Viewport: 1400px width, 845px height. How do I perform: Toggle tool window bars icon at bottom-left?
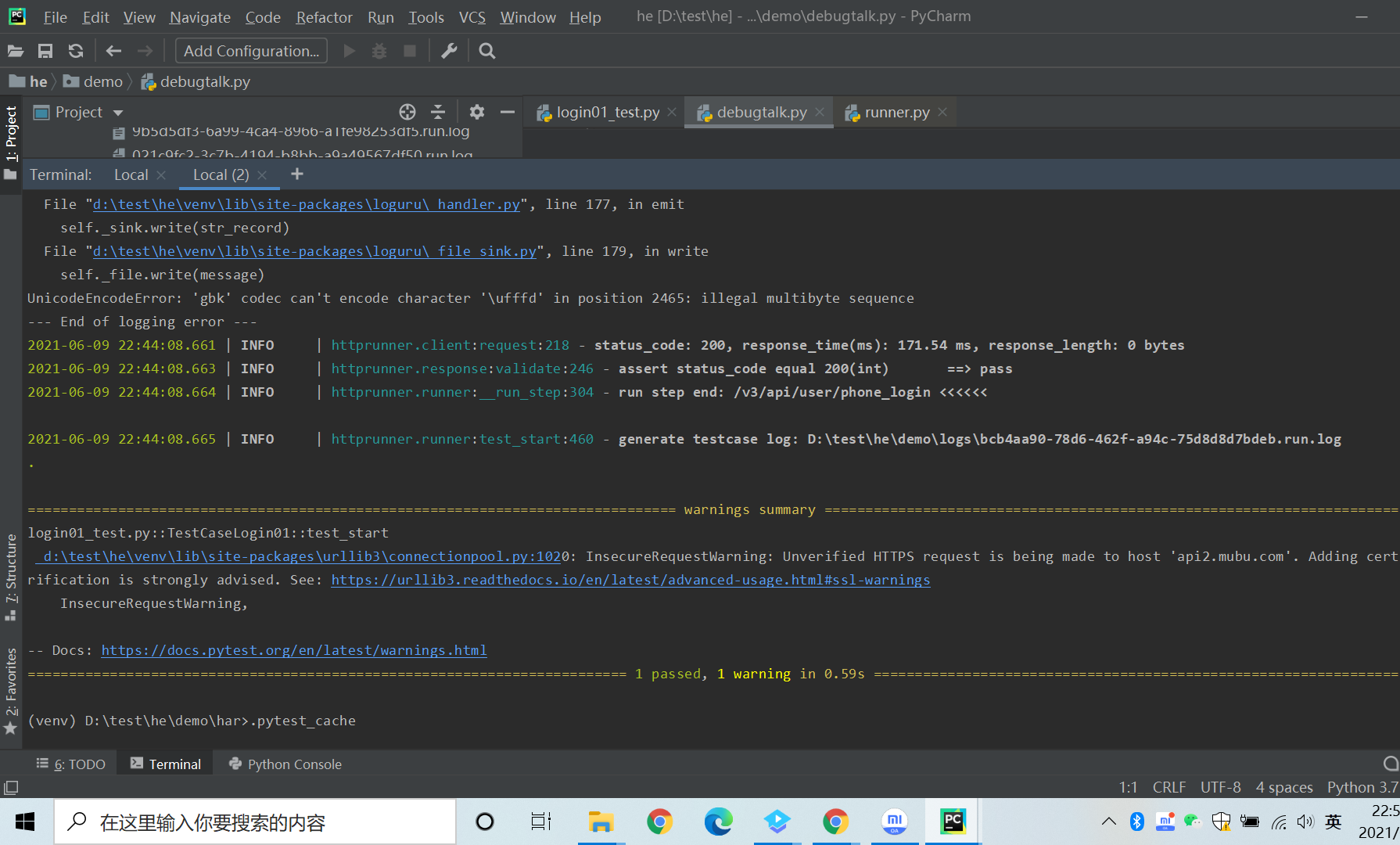(11, 787)
